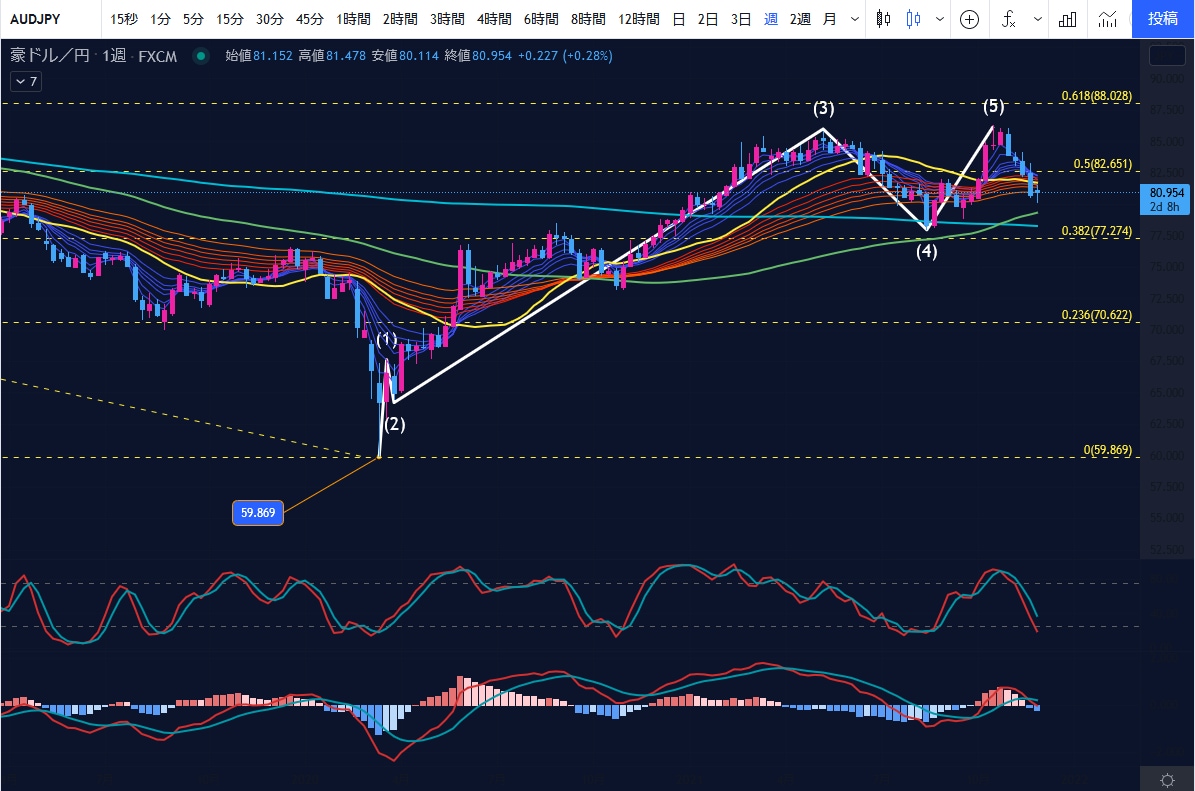The height and width of the screenshot is (791, 1195).
Task: Pick the 2時間 timeframe
Action: [400, 19]
